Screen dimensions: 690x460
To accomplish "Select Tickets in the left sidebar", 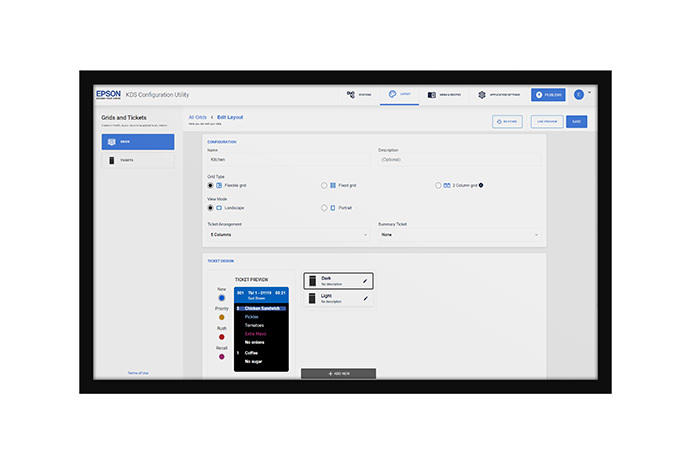I will click(x=138, y=159).
